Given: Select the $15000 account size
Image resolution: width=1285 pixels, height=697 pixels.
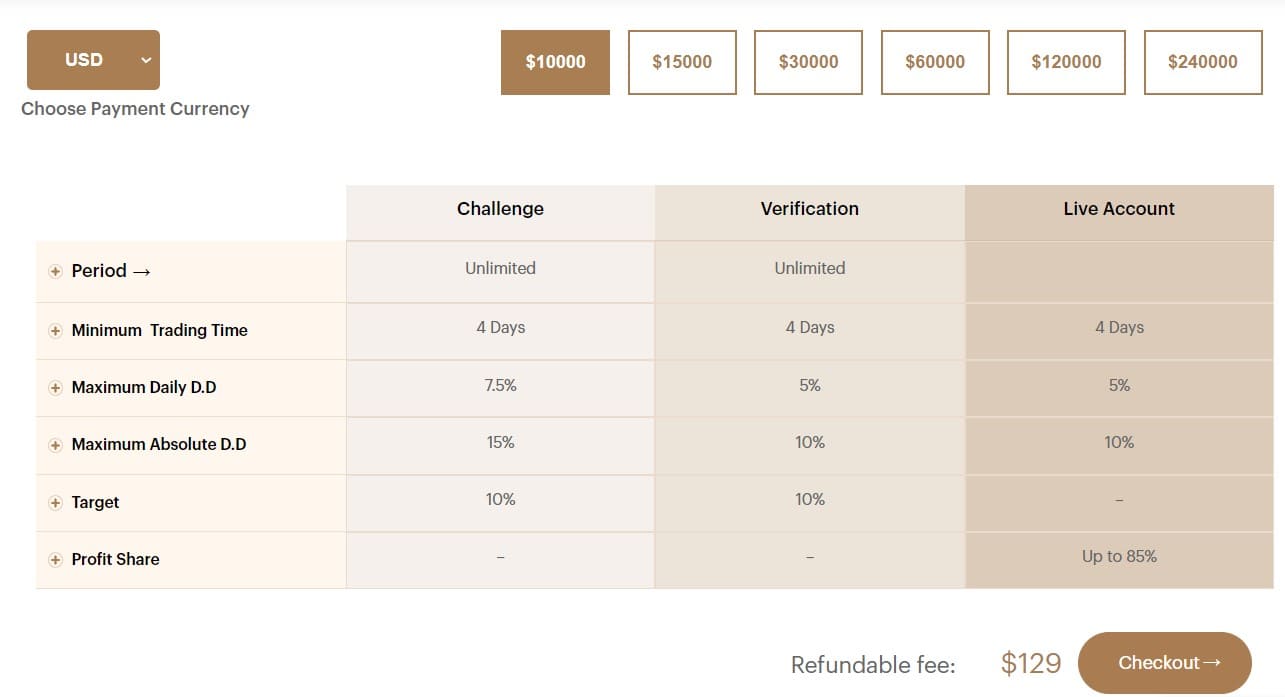Looking at the screenshot, I should [x=682, y=62].
